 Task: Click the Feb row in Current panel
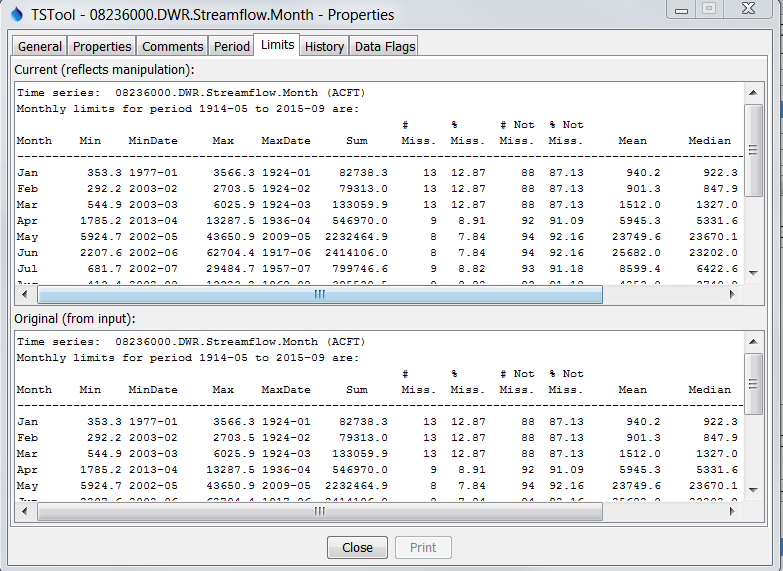(378, 189)
